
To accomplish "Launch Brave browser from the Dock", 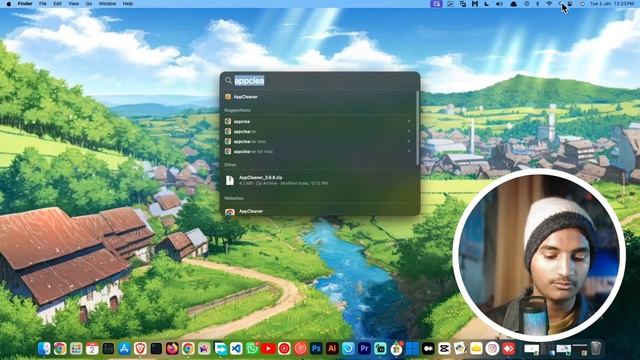I will click(x=140, y=349).
